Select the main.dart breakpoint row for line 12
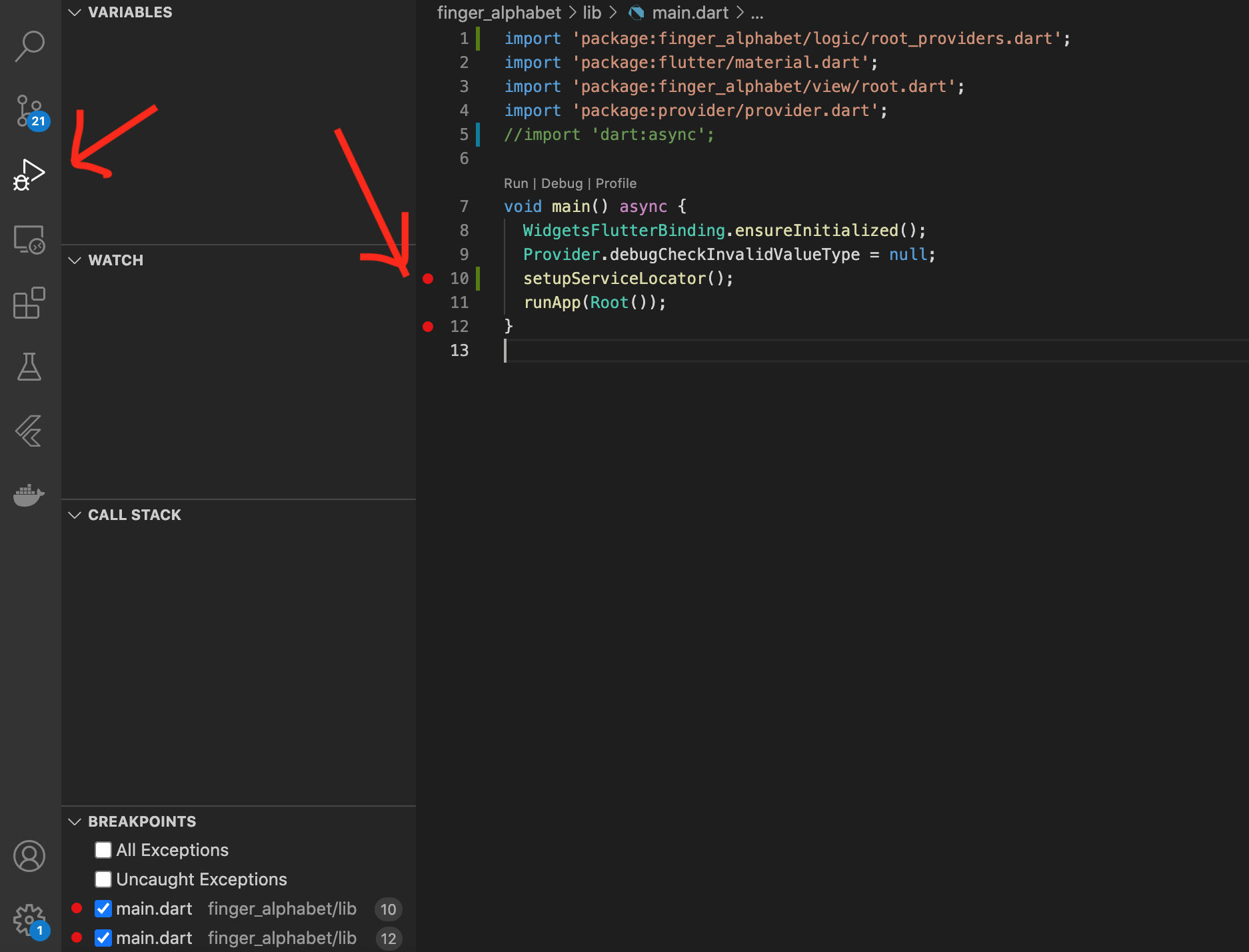 coord(239,938)
